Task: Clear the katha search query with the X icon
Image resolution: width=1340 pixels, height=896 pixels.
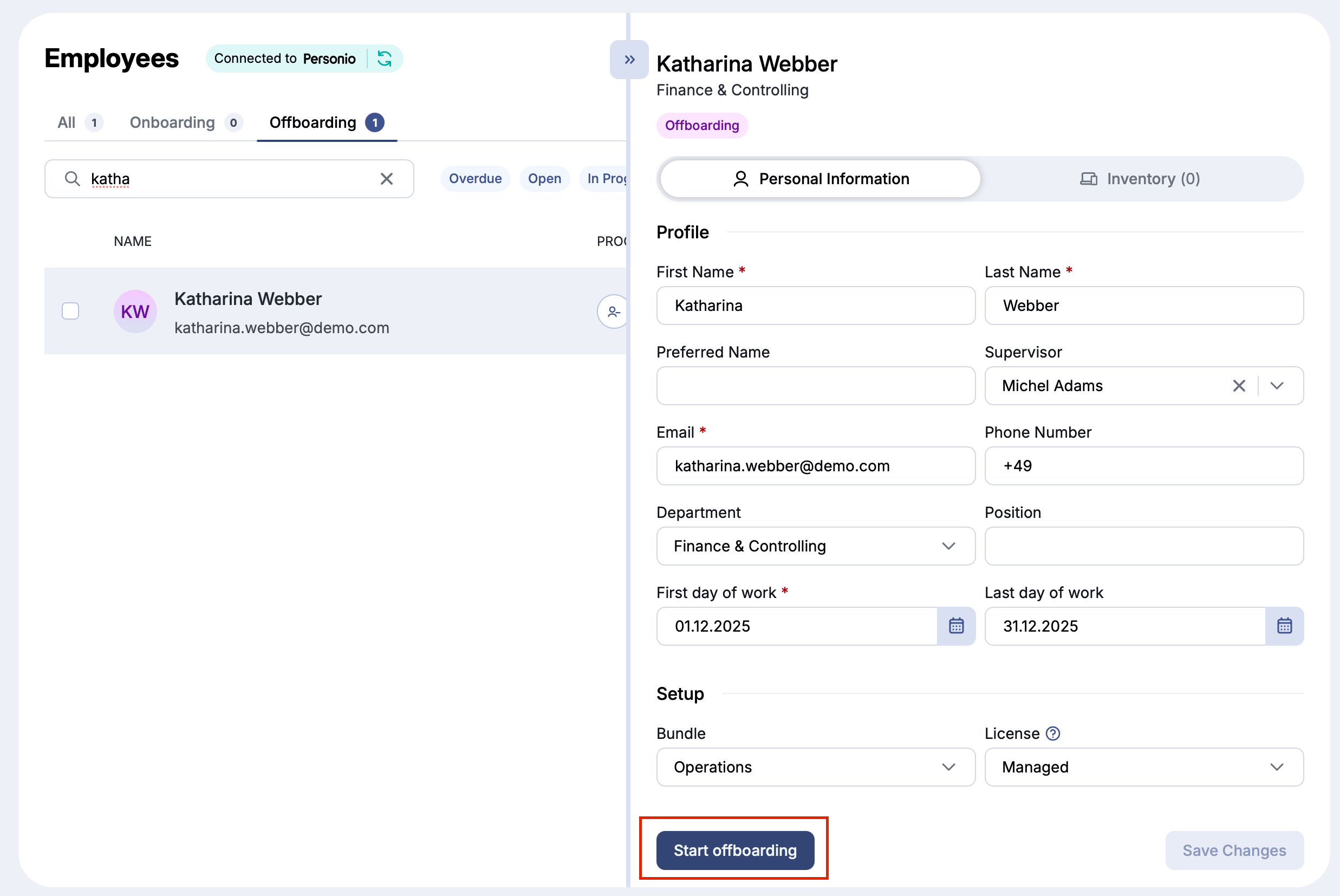Action: (387, 179)
